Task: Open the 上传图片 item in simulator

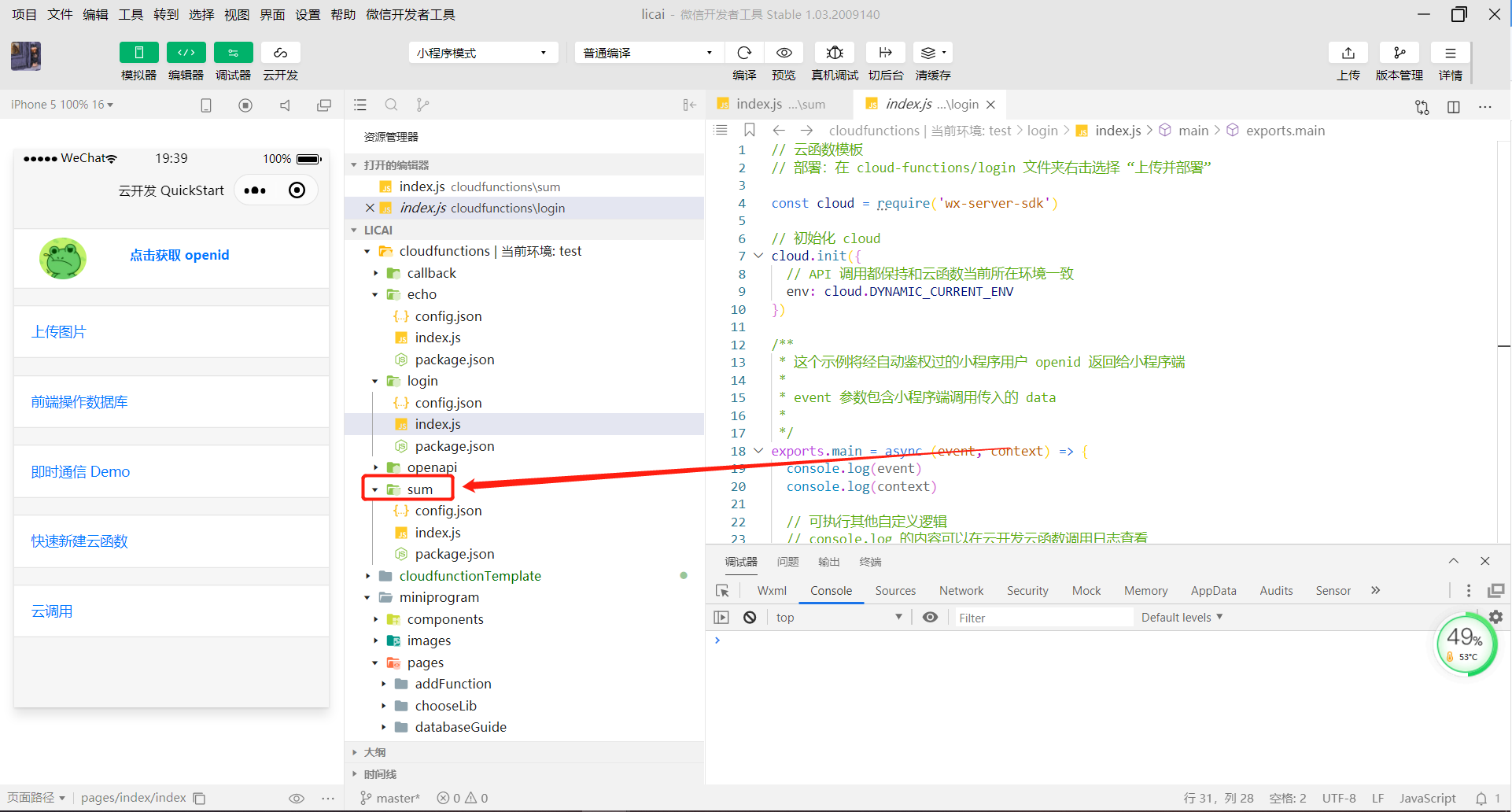Action: coord(171,331)
